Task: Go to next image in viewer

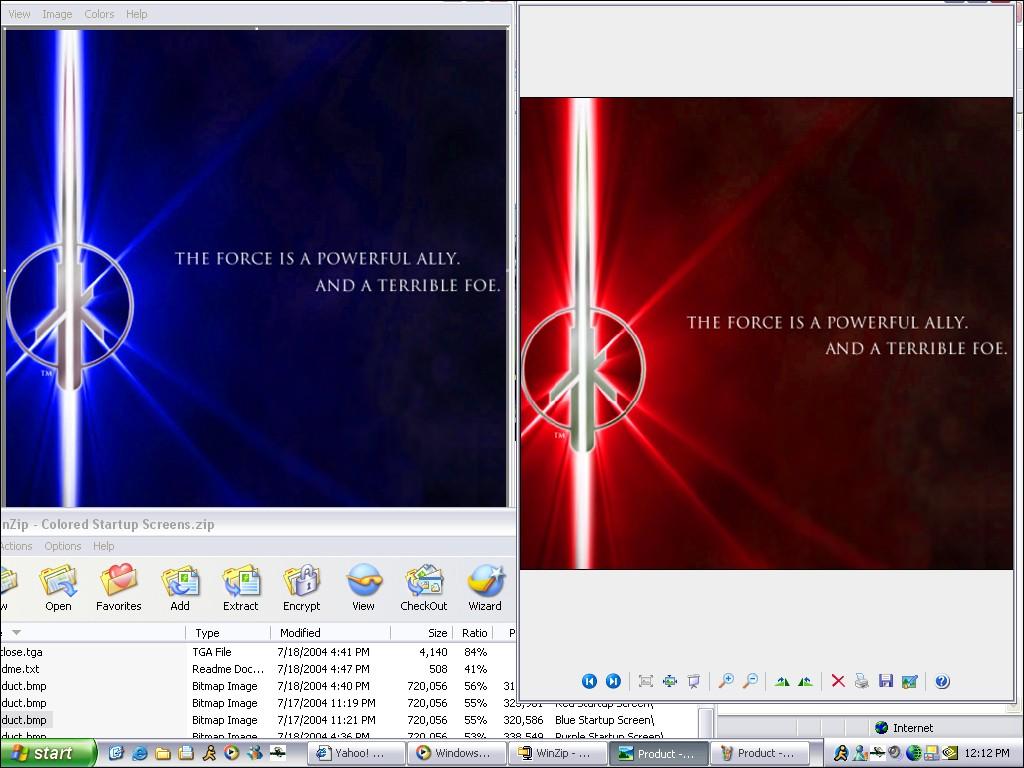Action: click(613, 681)
